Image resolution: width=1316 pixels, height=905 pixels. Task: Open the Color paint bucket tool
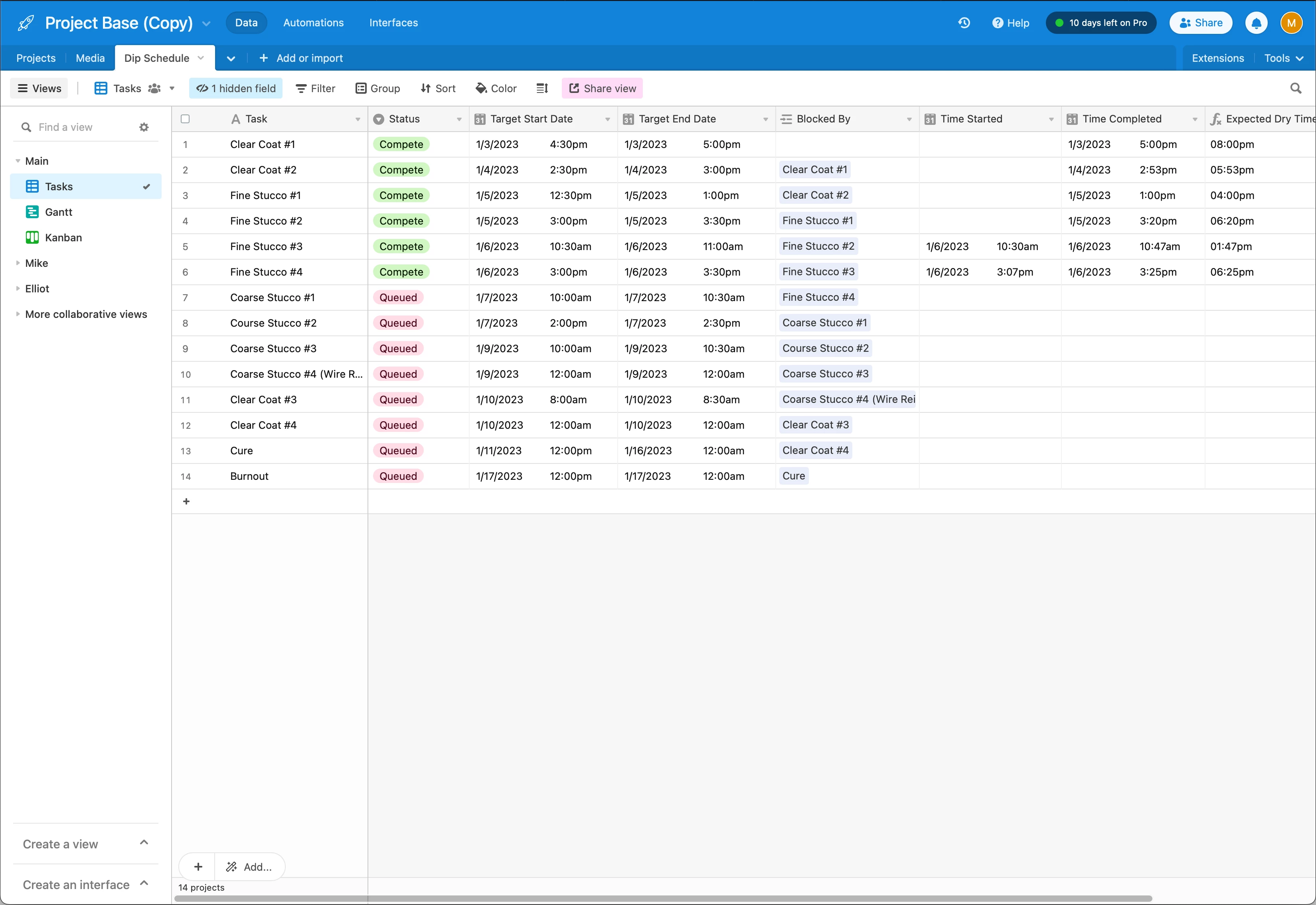click(496, 88)
